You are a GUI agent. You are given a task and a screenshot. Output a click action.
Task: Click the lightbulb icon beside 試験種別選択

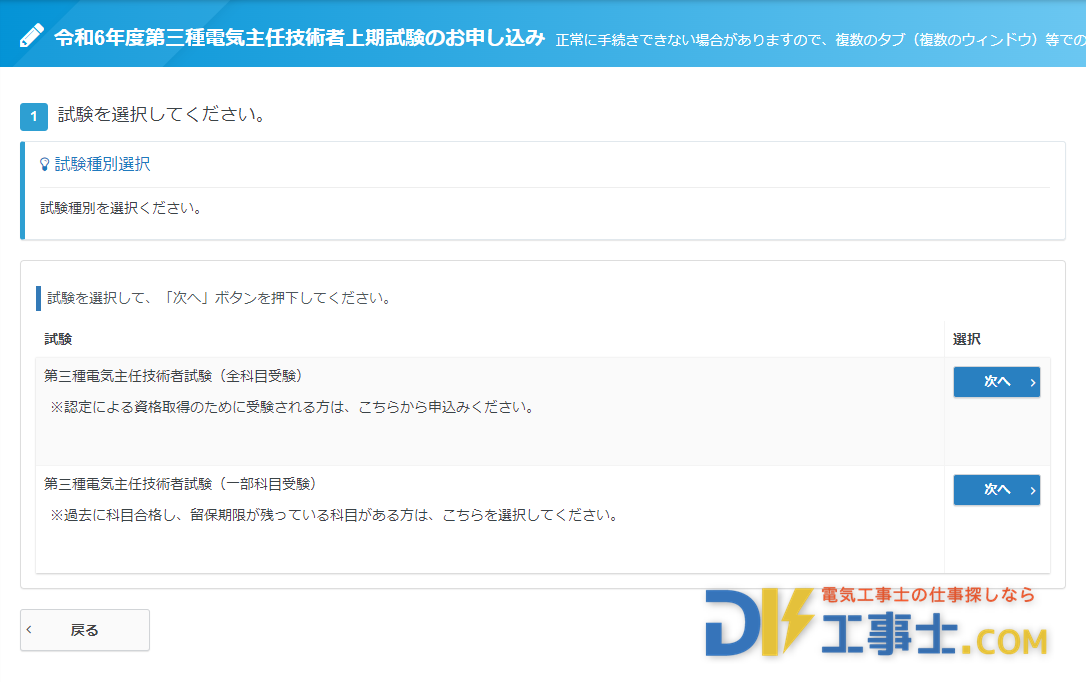coord(44,164)
